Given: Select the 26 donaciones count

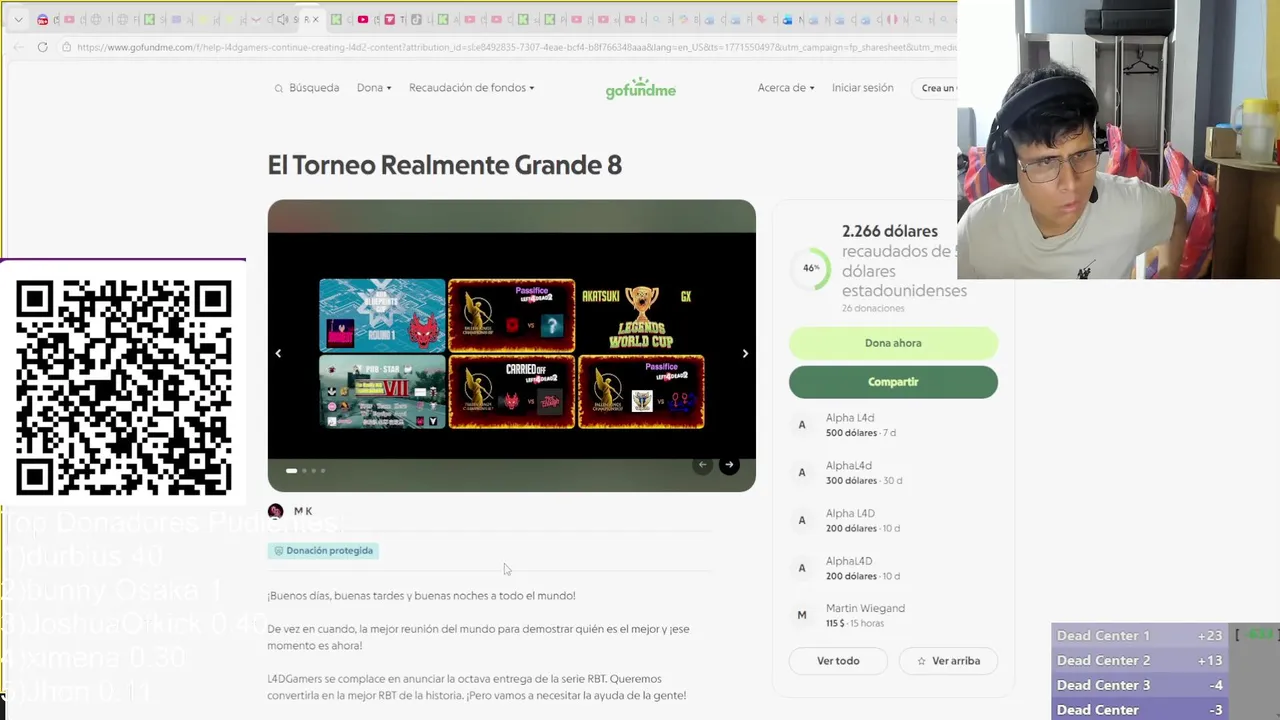Looking at the screenshot, I should (873, 308).
